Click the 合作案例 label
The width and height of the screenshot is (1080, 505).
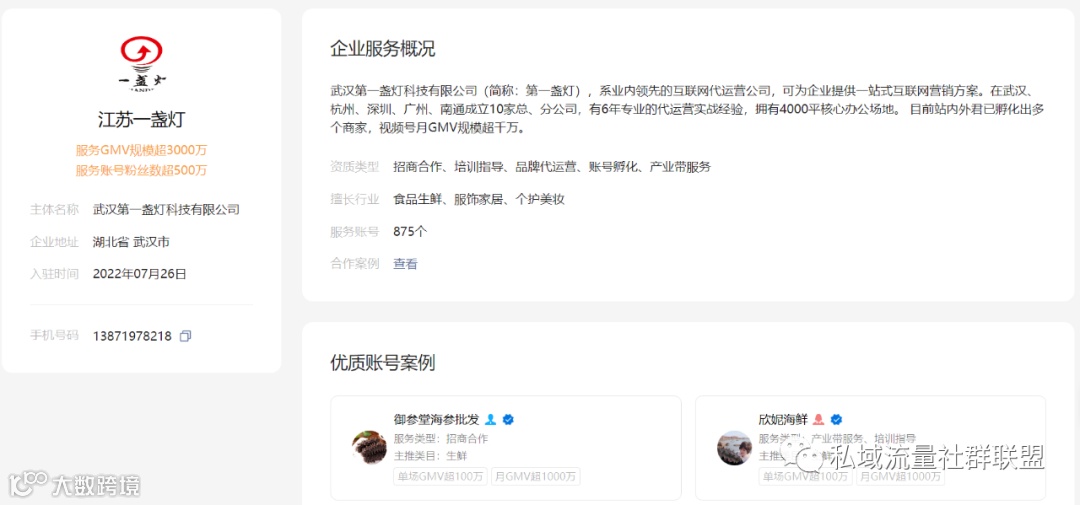pyautogui.click(x=355, y=264)
